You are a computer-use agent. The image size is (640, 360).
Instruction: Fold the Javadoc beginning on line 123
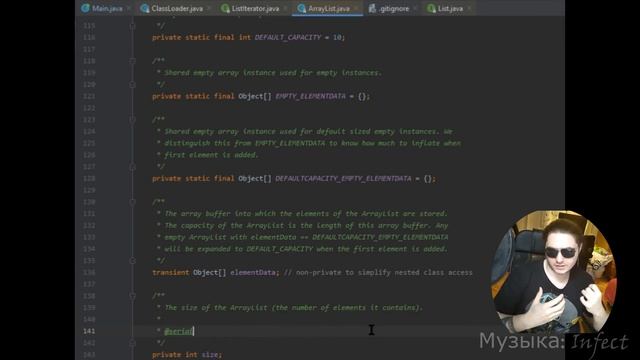click(133, 120)
